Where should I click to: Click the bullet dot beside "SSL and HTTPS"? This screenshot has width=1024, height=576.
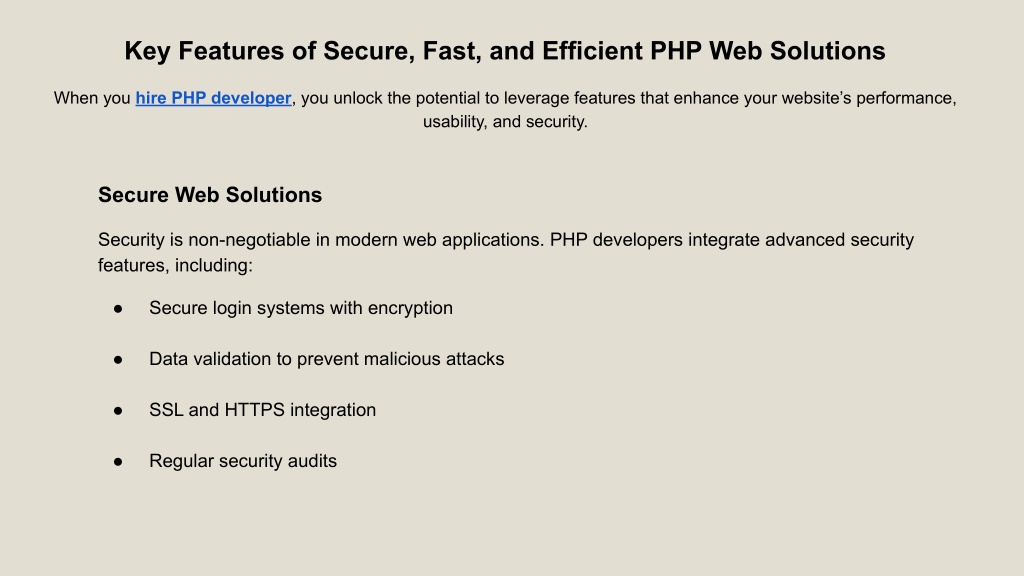tap(118, 411)
